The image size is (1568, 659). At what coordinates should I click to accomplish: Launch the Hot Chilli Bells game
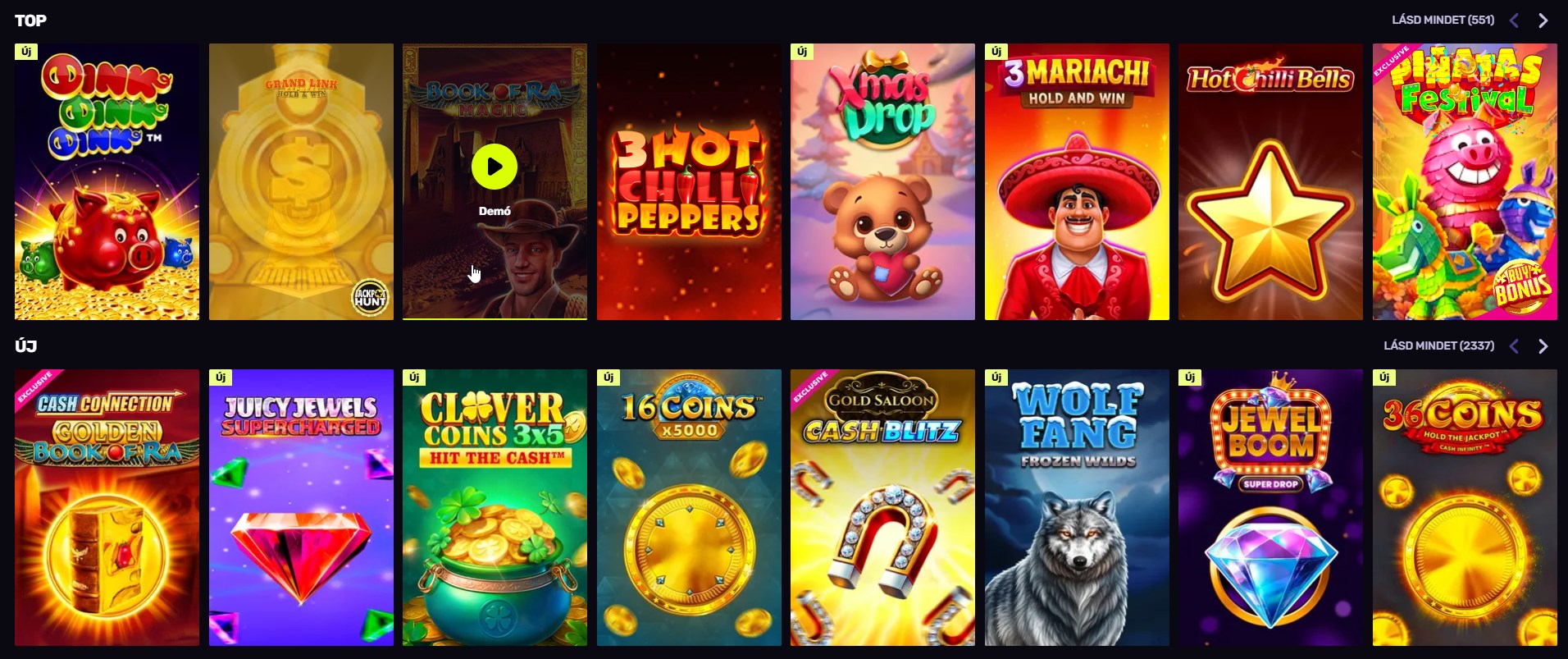(x=1270, y=181)
